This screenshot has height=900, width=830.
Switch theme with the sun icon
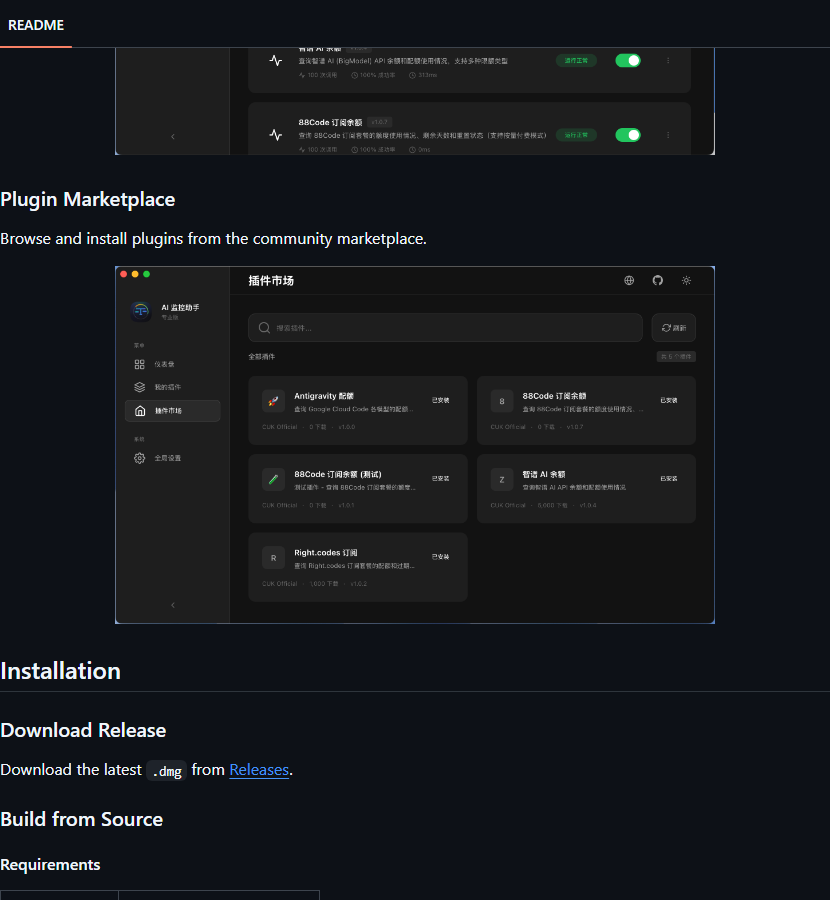pos(687,281)
